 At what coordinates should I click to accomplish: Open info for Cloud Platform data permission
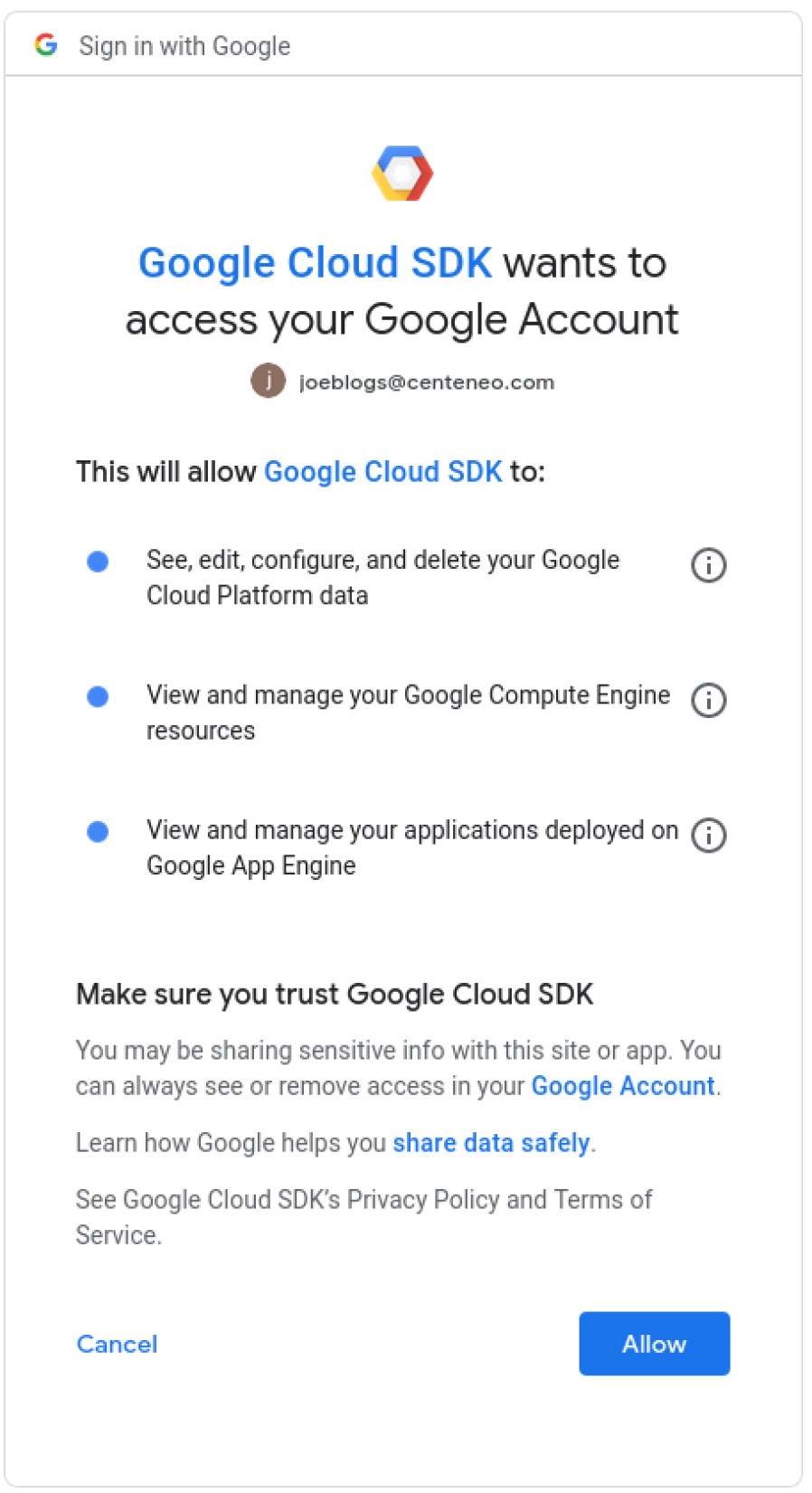(708, 565)
